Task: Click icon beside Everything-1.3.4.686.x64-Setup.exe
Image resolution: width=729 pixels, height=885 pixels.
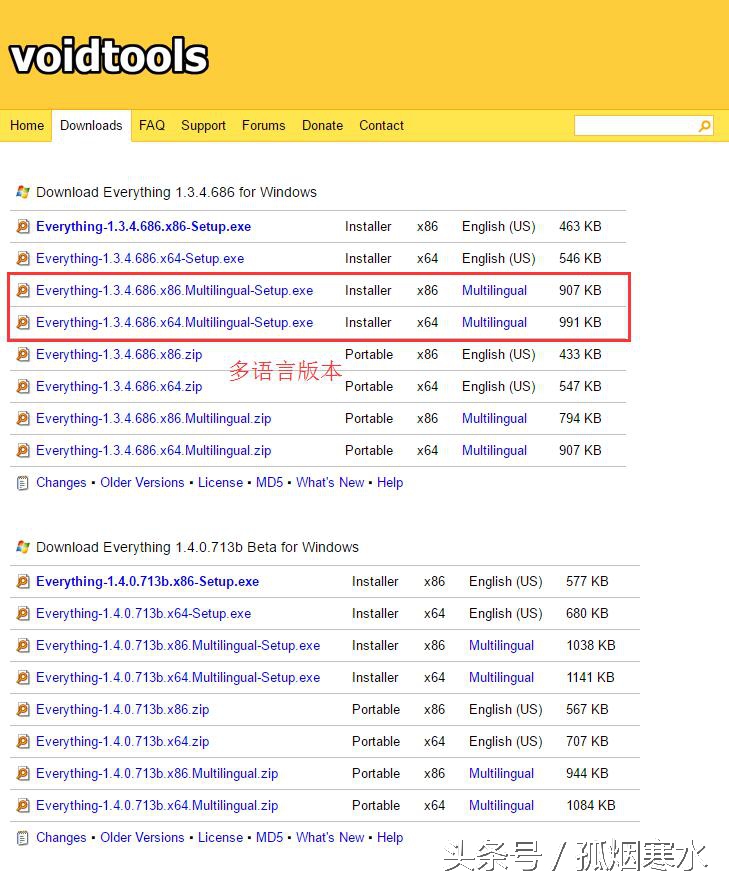Action: click(23, 259)
